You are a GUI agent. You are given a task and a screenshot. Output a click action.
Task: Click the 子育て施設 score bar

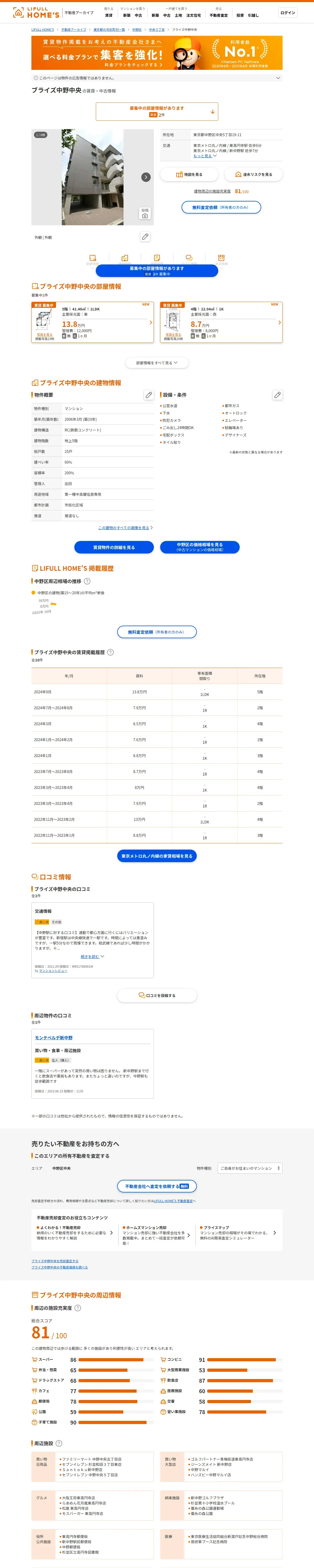coord(116,1422)
